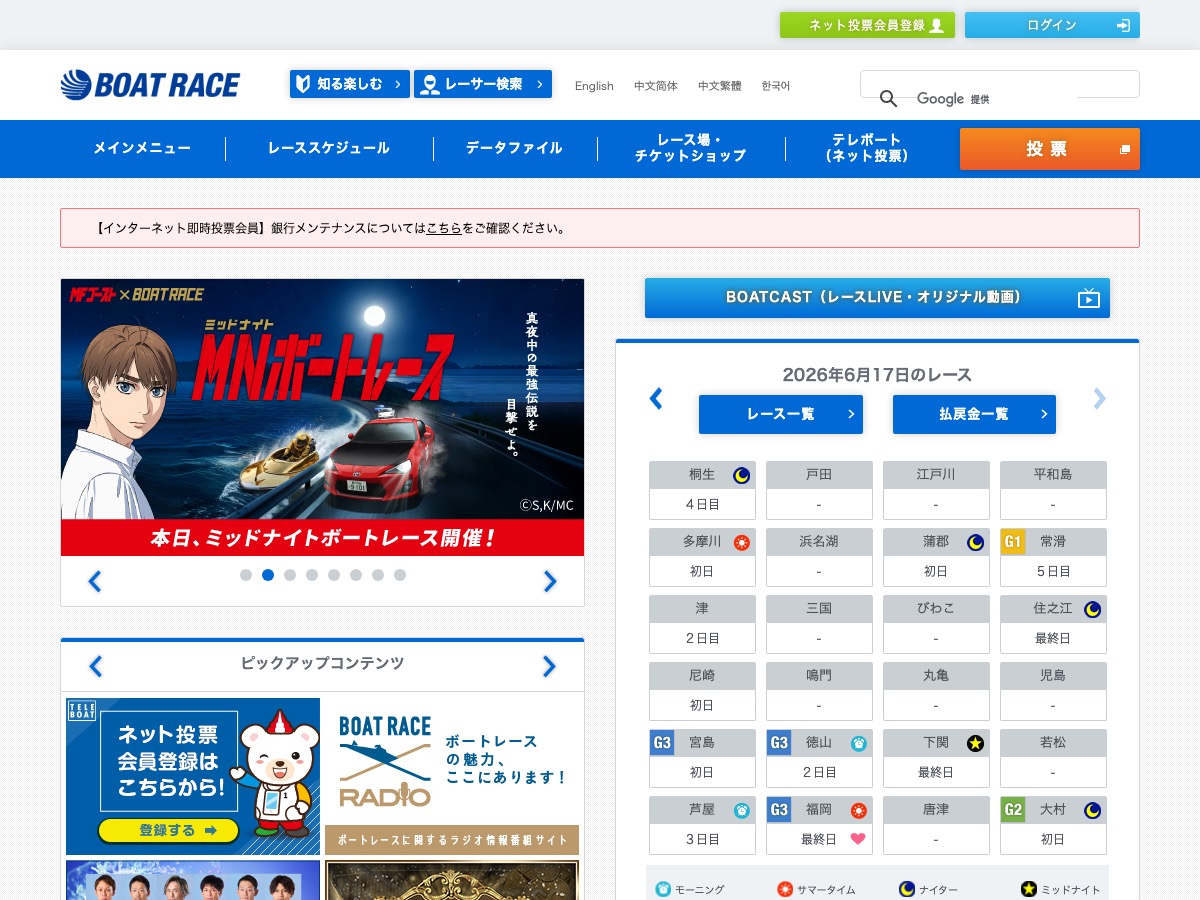Viewport: 1200px width, 900px height.
Task: Open the レーススケジュール nav menu
Action: tap(329, 148)
